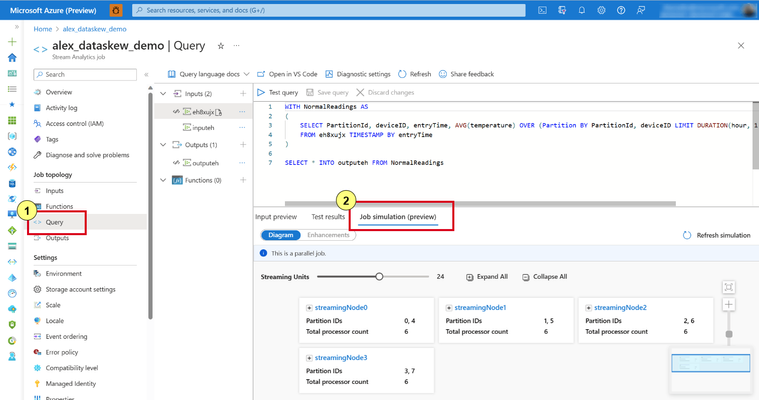Viewport: 759px width, 400px height.
Task: Open Cloud Shell icon in top bar
Action: (542, 10)
